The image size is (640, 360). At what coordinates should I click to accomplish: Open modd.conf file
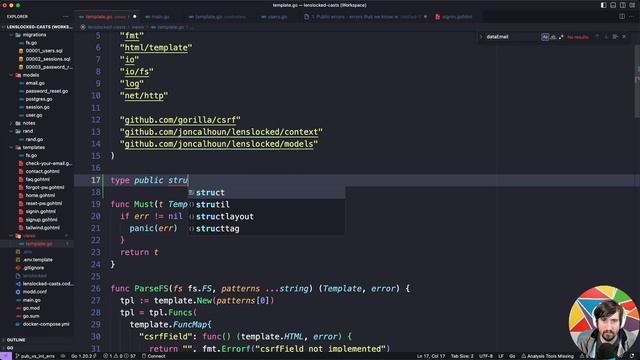pos(35,292)
